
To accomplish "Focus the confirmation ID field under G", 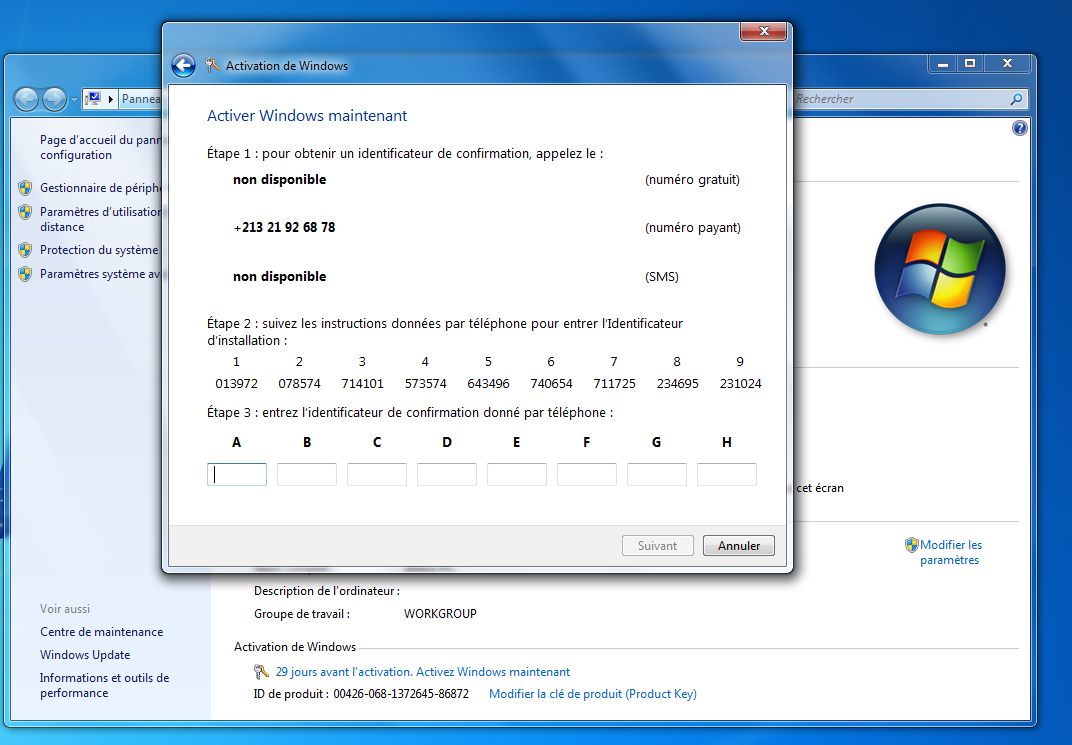I will (x=656, y=474).
